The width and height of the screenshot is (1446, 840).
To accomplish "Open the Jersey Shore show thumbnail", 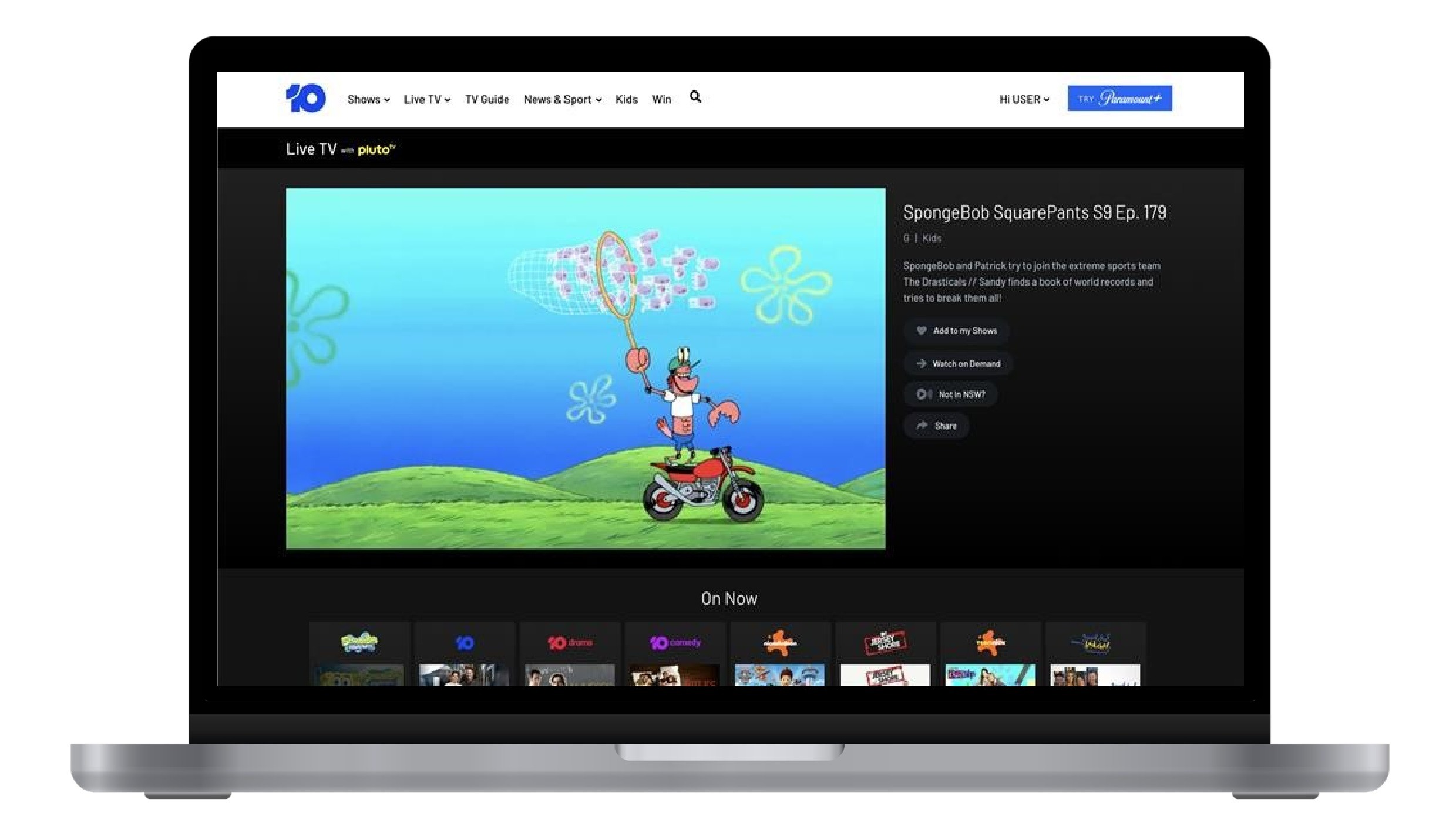I will 885,675.
